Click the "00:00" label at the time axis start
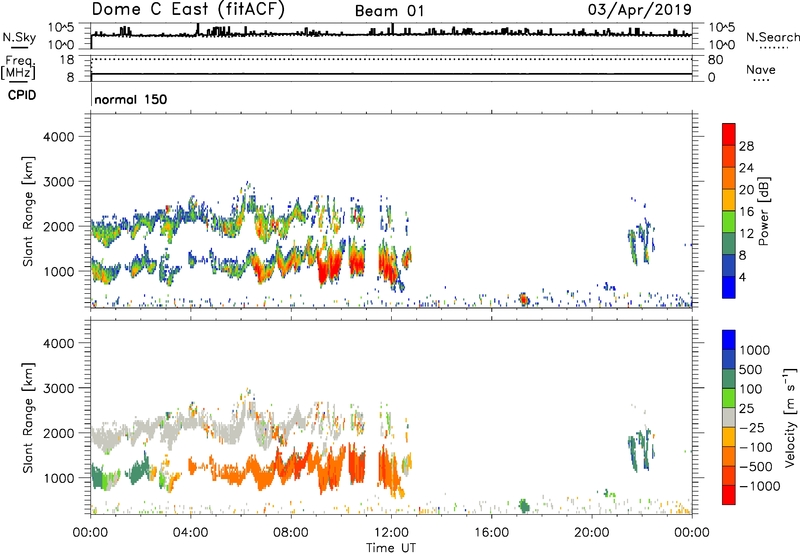Screen dimensions: 800x554 click(90, 533)
